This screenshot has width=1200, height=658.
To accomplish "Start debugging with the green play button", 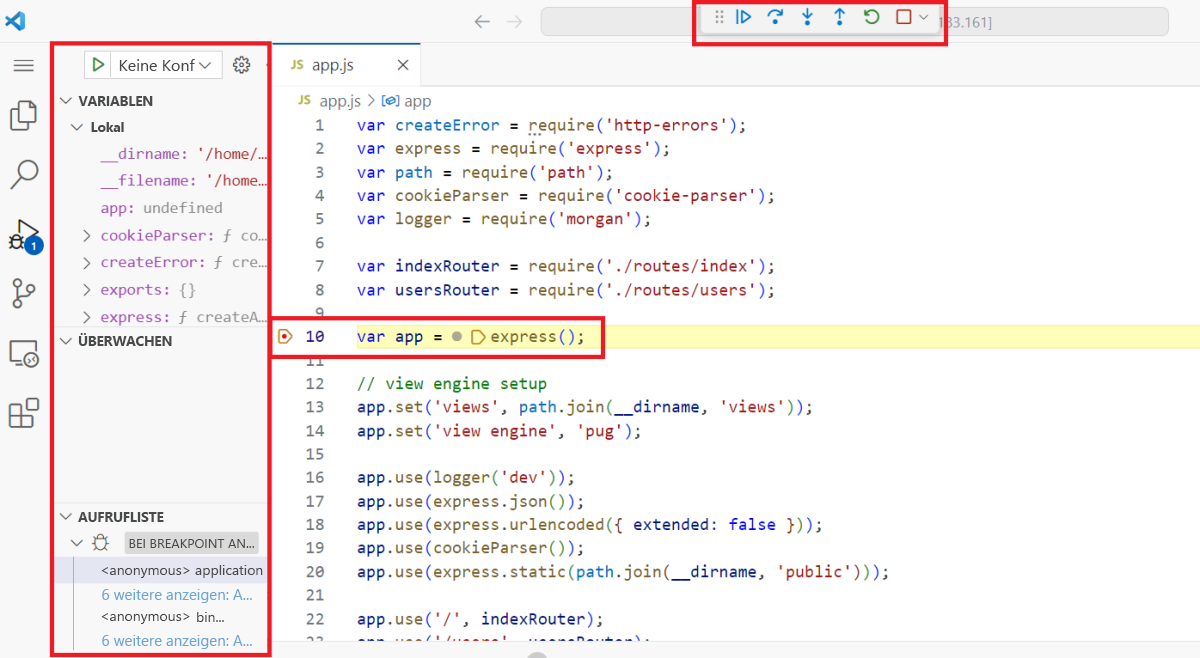I will 97,63.
